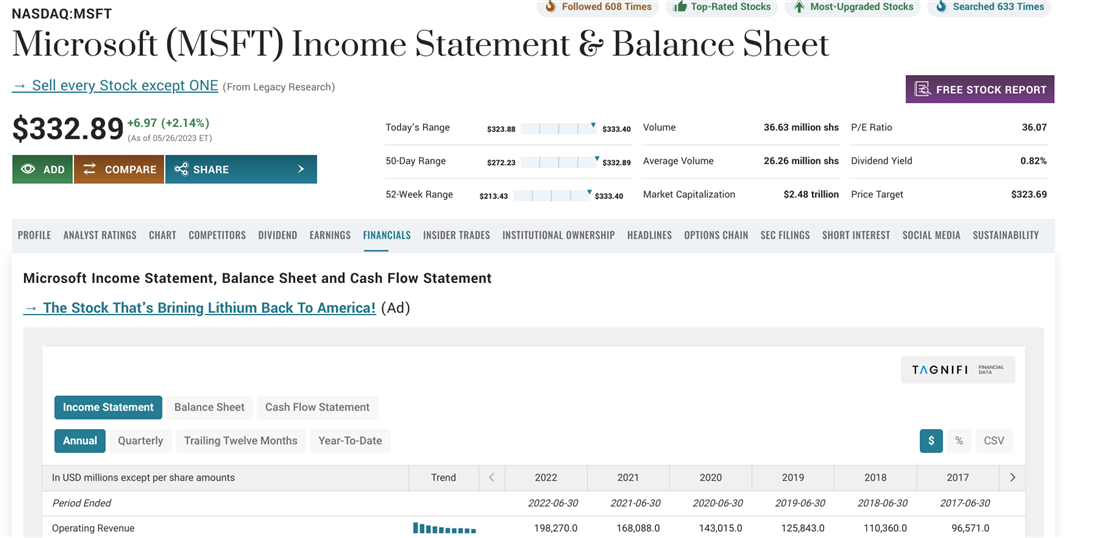Select the Quarterly period option
The width and height of the screenshot is (1100, 538).
pyautogui.click(x=140, y=441)
